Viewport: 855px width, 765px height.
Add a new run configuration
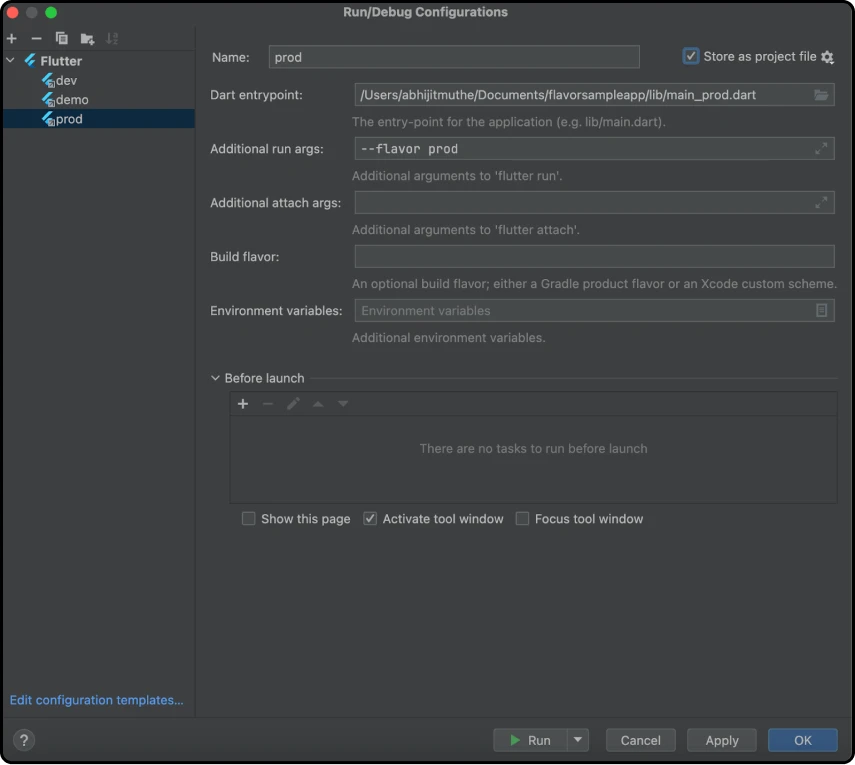pyautogui.click(x=11, y=38)
